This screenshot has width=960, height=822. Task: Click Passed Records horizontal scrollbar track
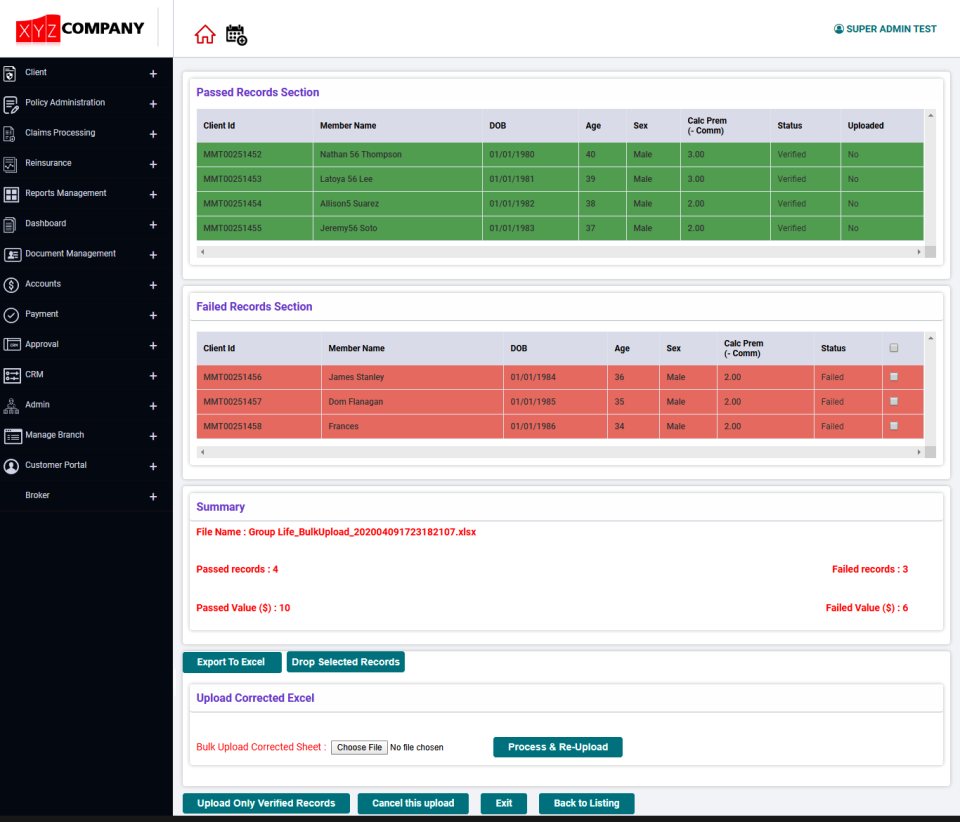[560, 252]
